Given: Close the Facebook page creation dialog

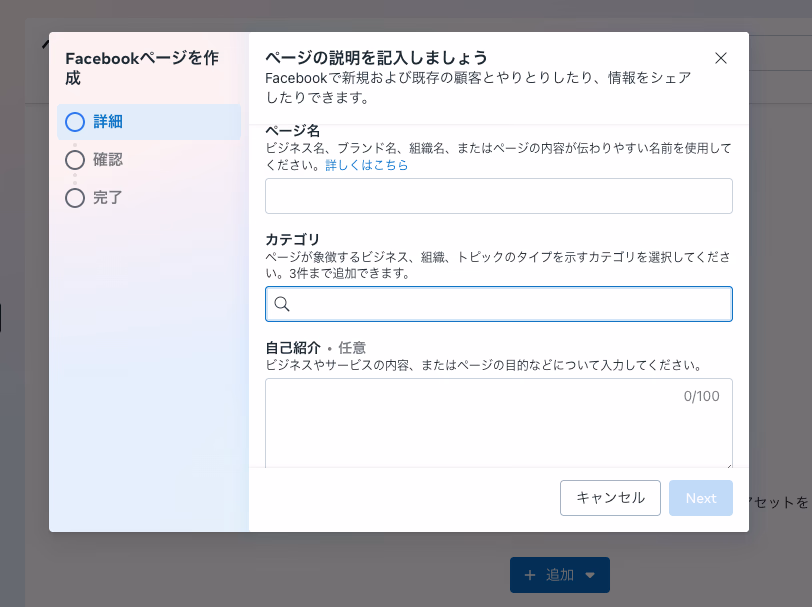Looking at the screenshot, I should coord(720,58).
